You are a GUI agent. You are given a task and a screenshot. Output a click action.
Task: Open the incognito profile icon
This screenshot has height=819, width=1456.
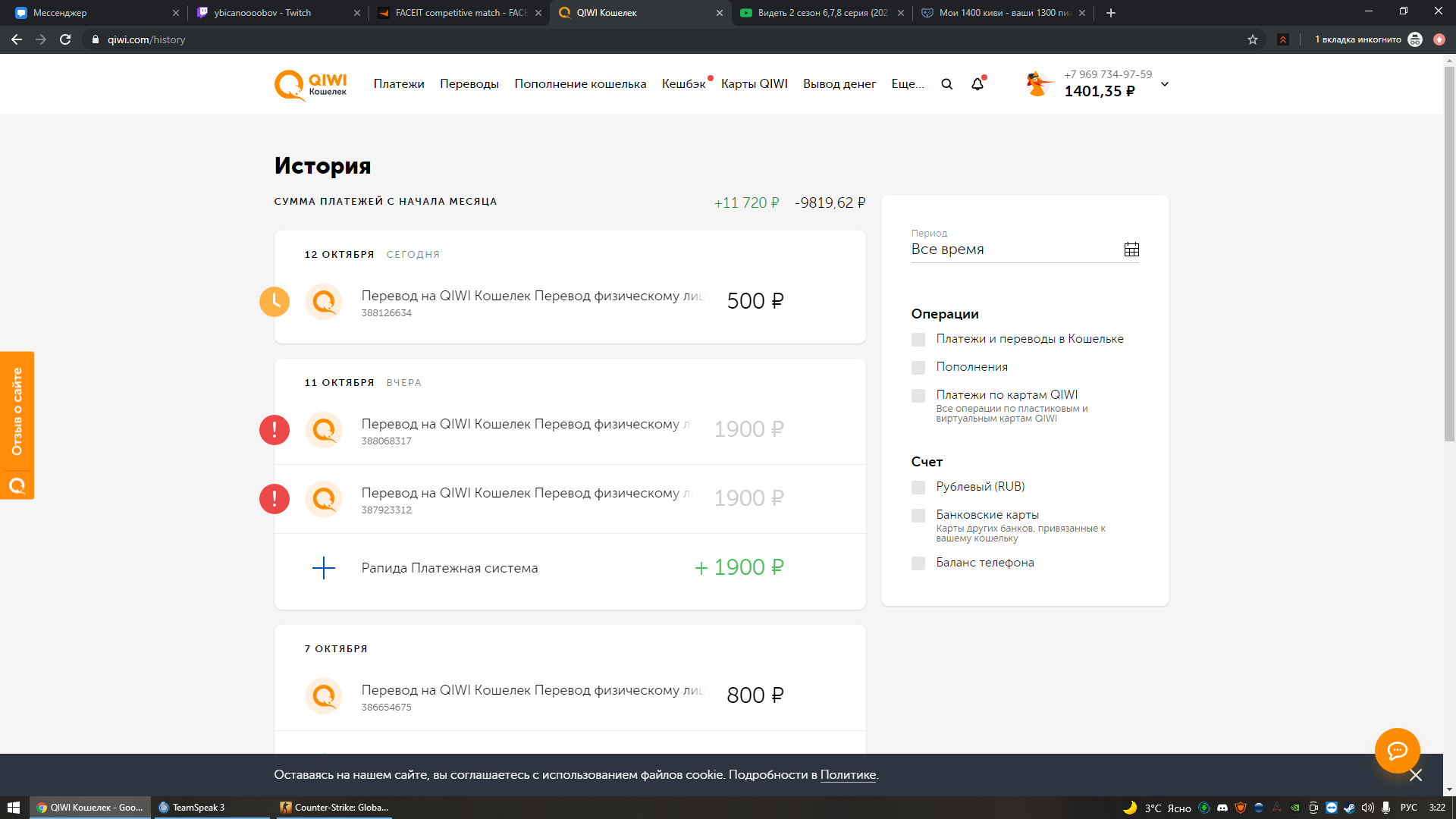pyautogui.click(x=1415, y=39)
